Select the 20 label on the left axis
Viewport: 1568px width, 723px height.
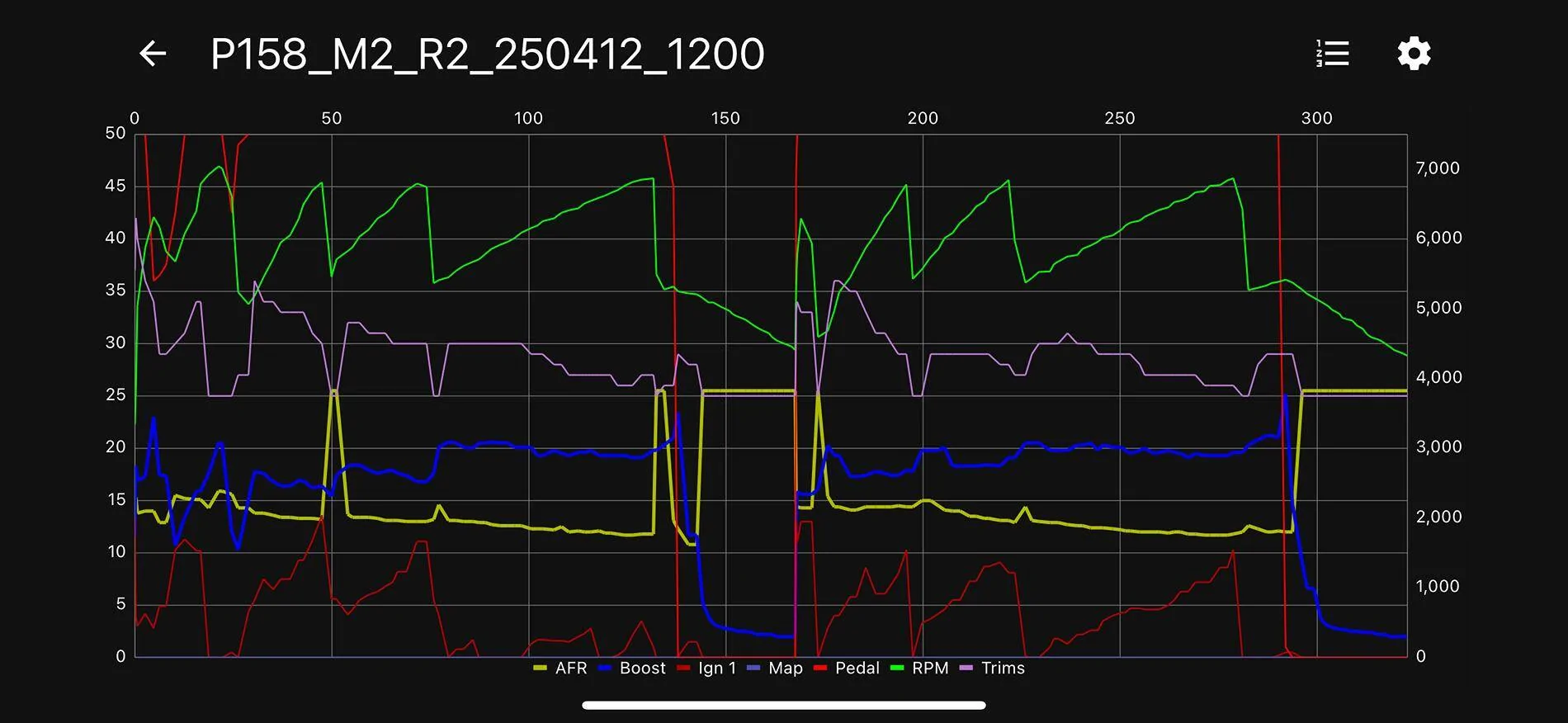(x=116, y=447)
